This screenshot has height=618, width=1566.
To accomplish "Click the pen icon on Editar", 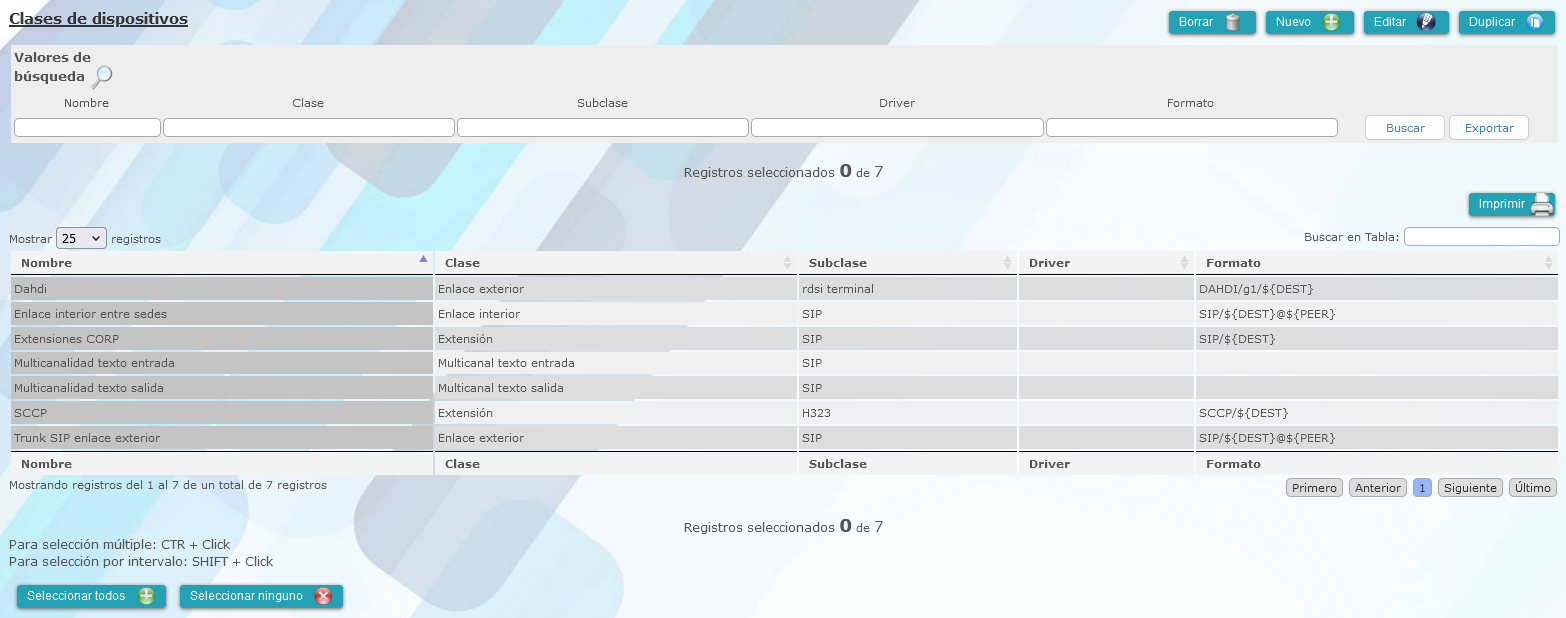I will (1427, 22).
